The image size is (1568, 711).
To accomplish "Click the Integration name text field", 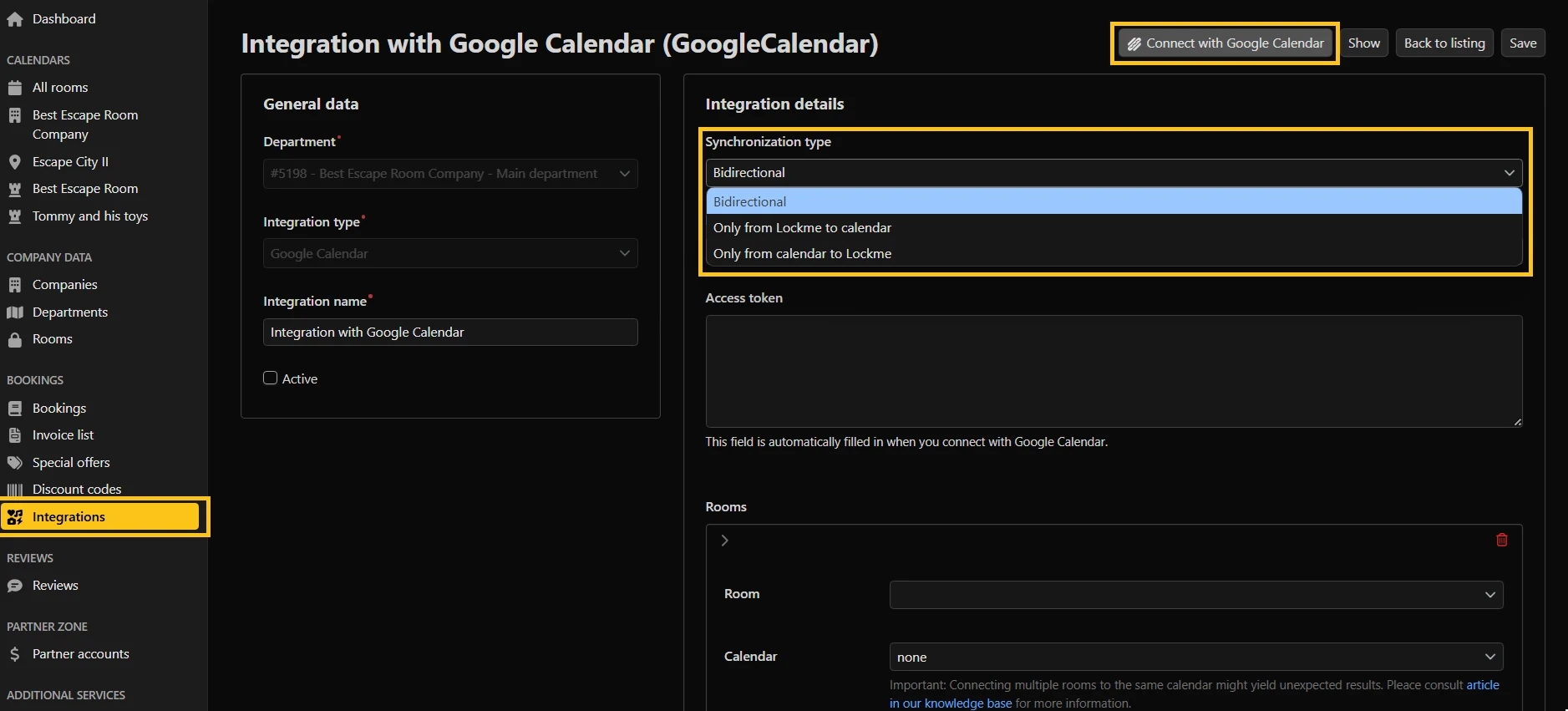I will coord(450,333).
